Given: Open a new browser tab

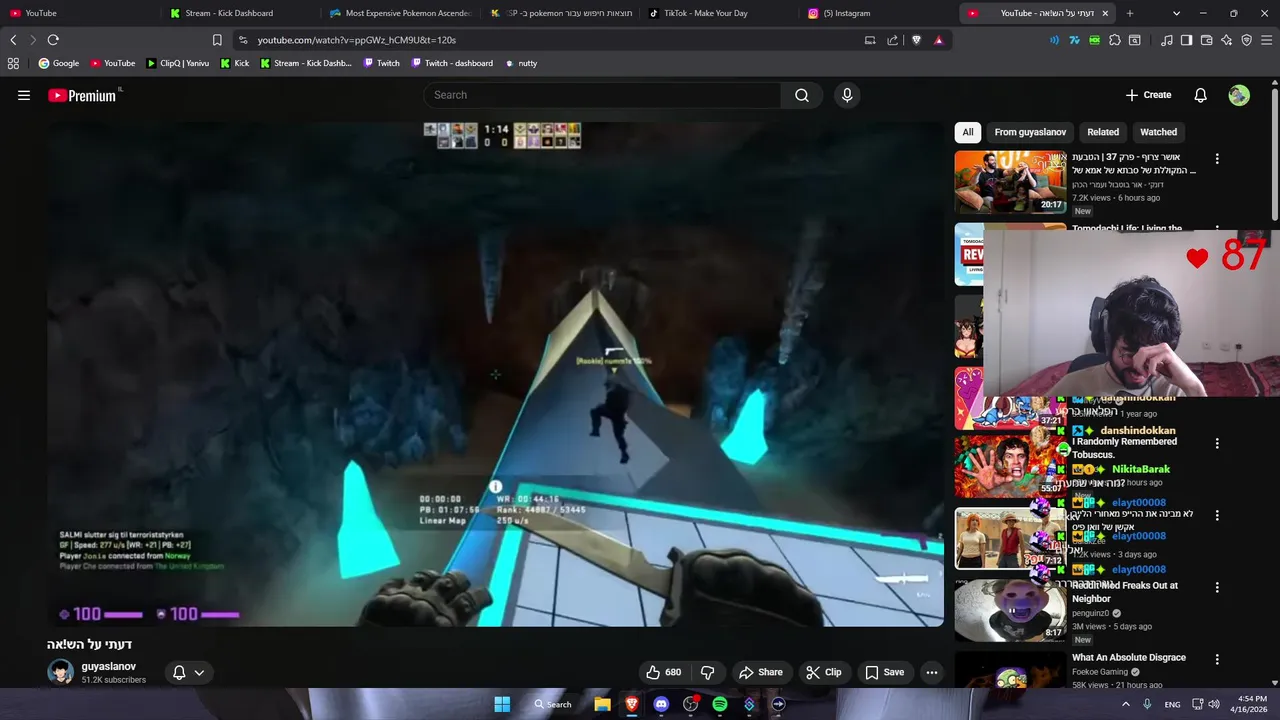Looking at the screenshot, I should coord(1130,13).
